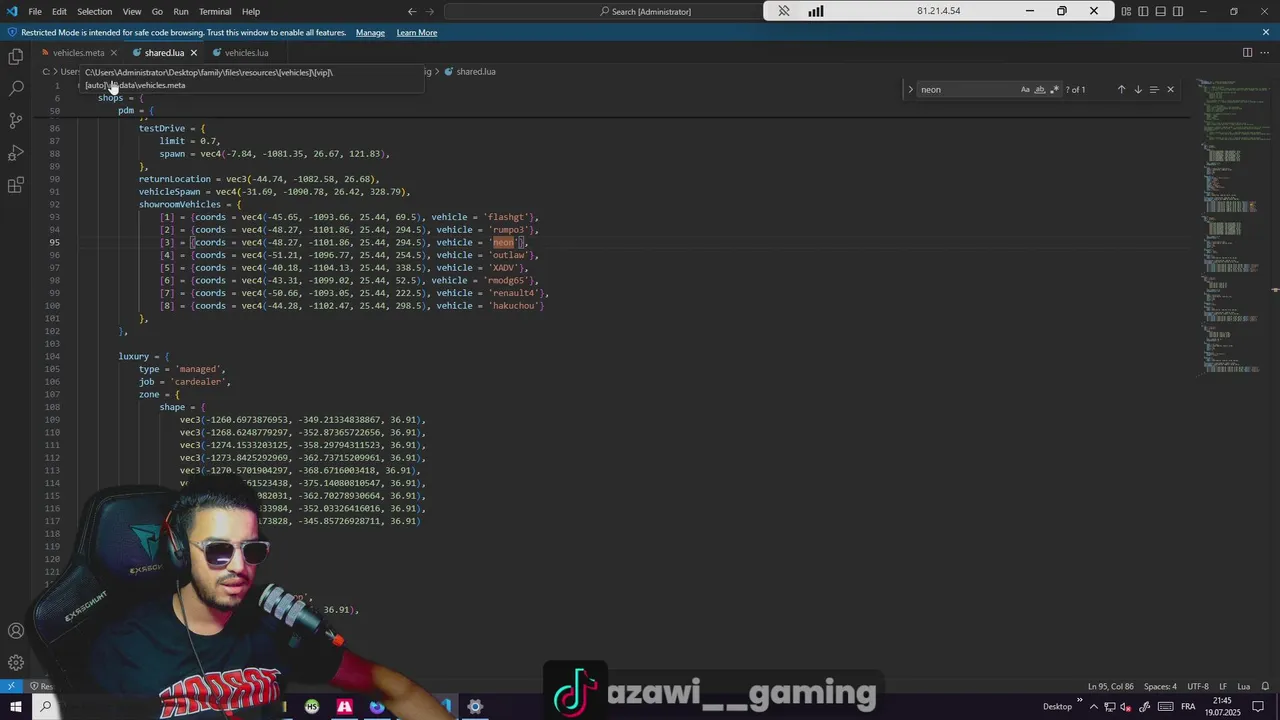Image resolution: width=1280 pixels, height=720 pixels.
Task: Open editor More Actions ellipsis
Action: pos(1265,52)
